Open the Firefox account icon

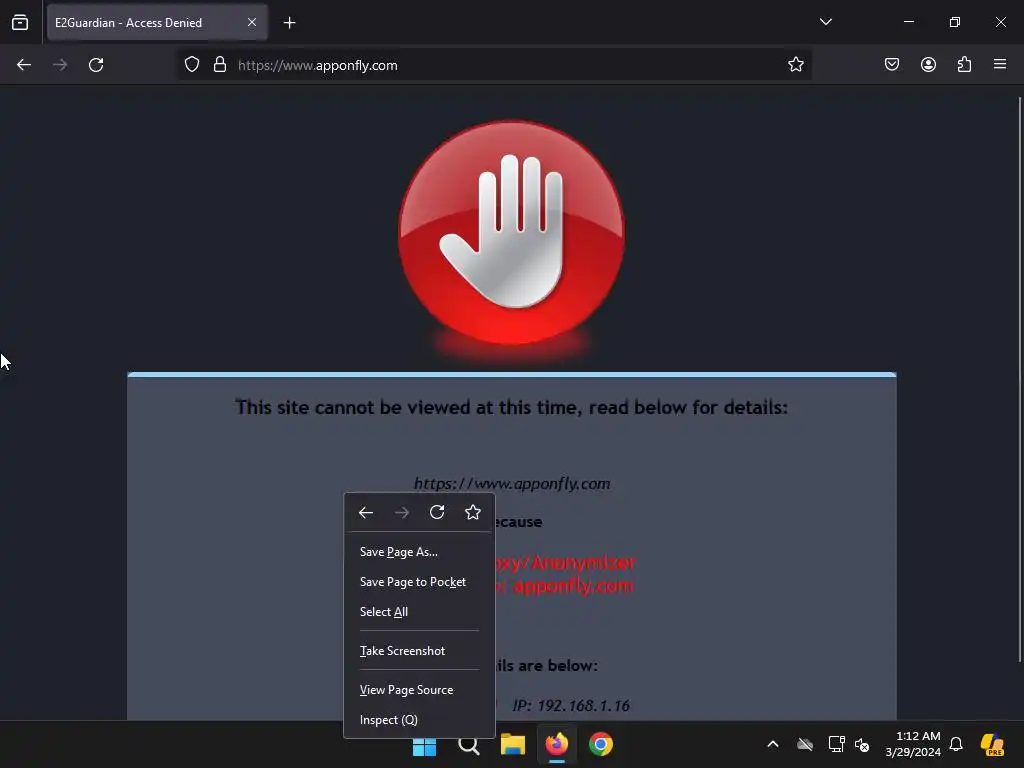click(x=928, y=64)
